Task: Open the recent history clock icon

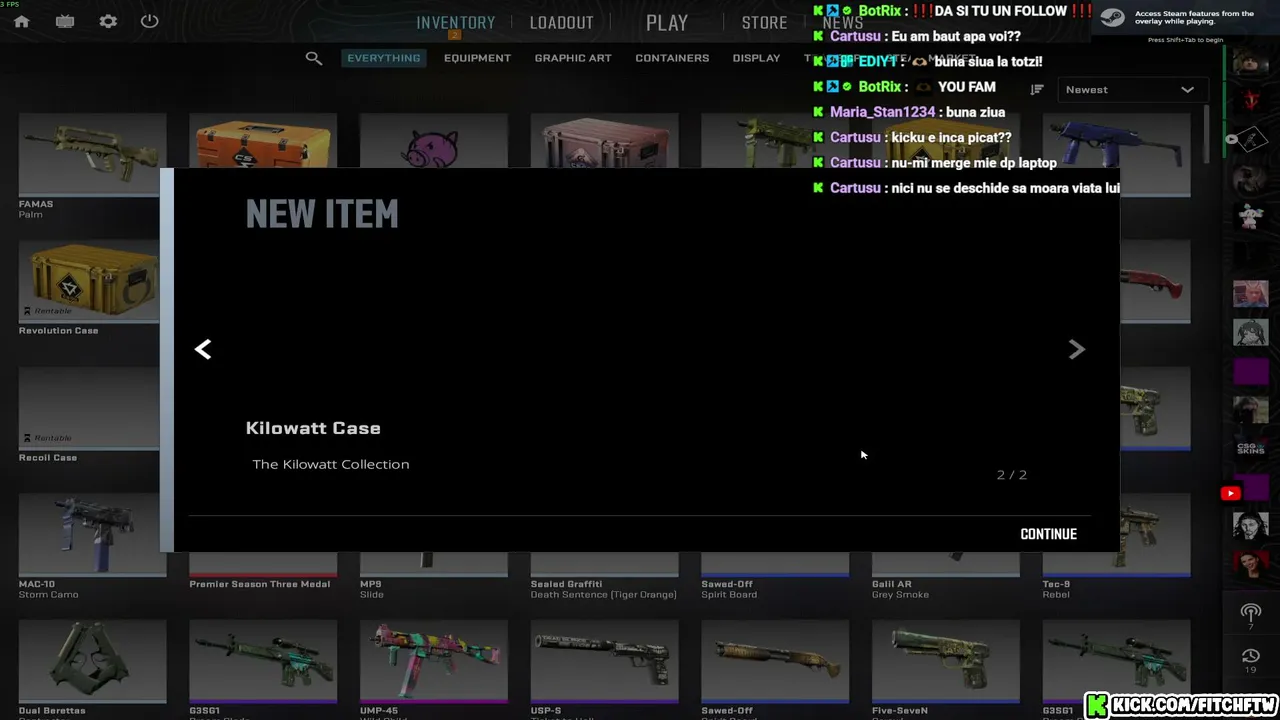Action: (1251, 656)
